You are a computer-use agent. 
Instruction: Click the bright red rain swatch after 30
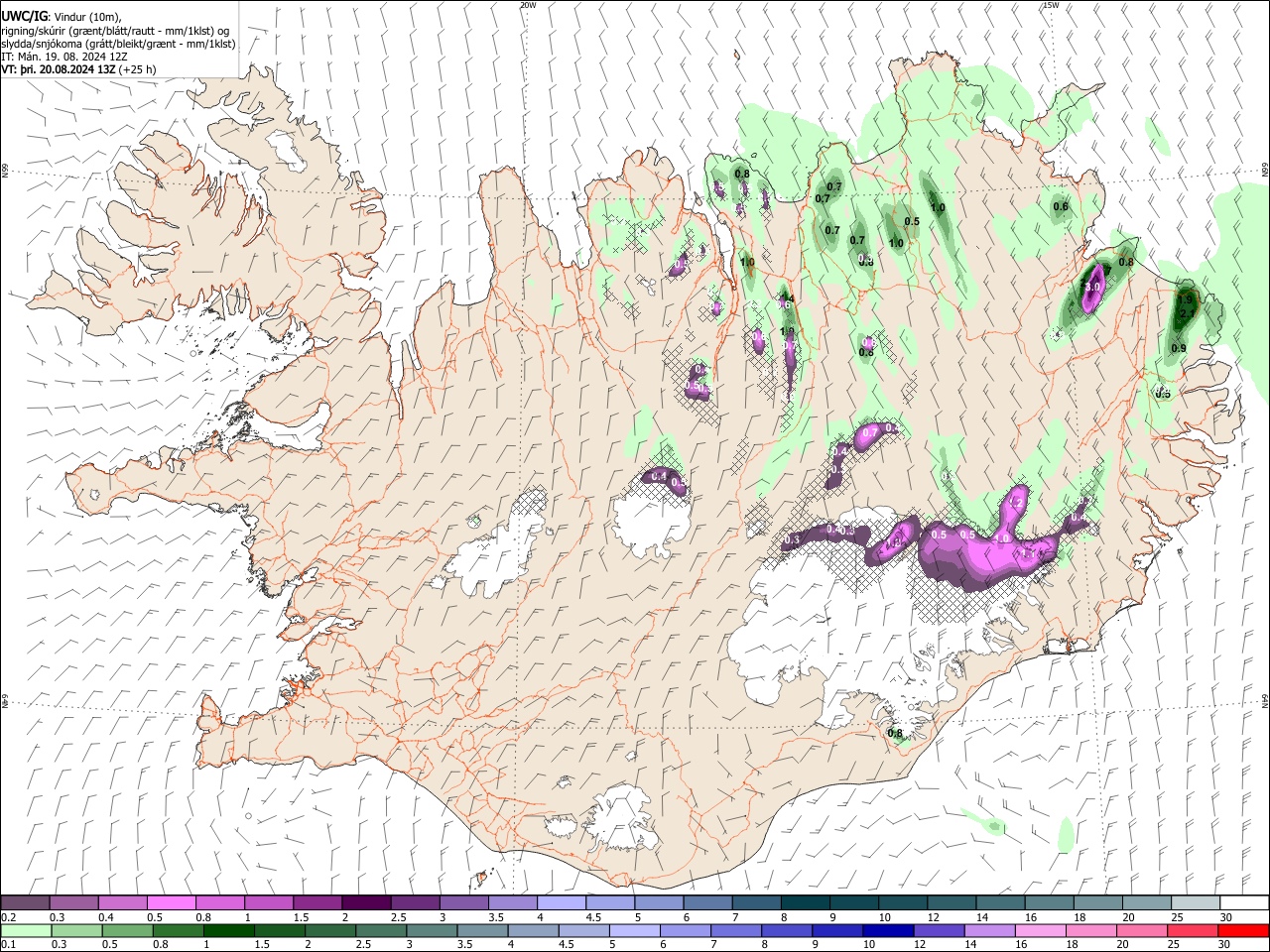pyautogui.click(x=1242, y=930)
